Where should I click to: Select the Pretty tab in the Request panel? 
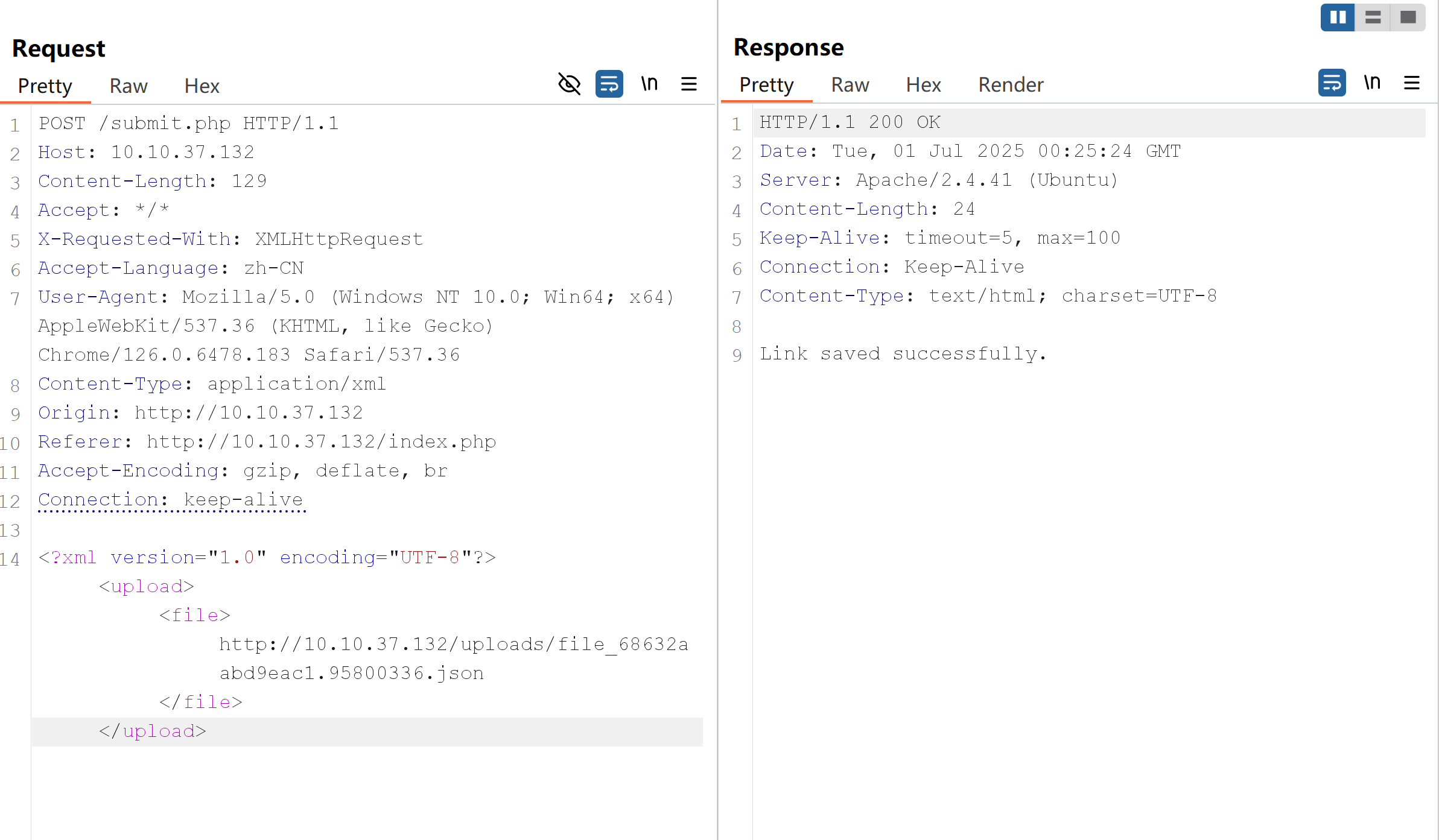(45, 86)
